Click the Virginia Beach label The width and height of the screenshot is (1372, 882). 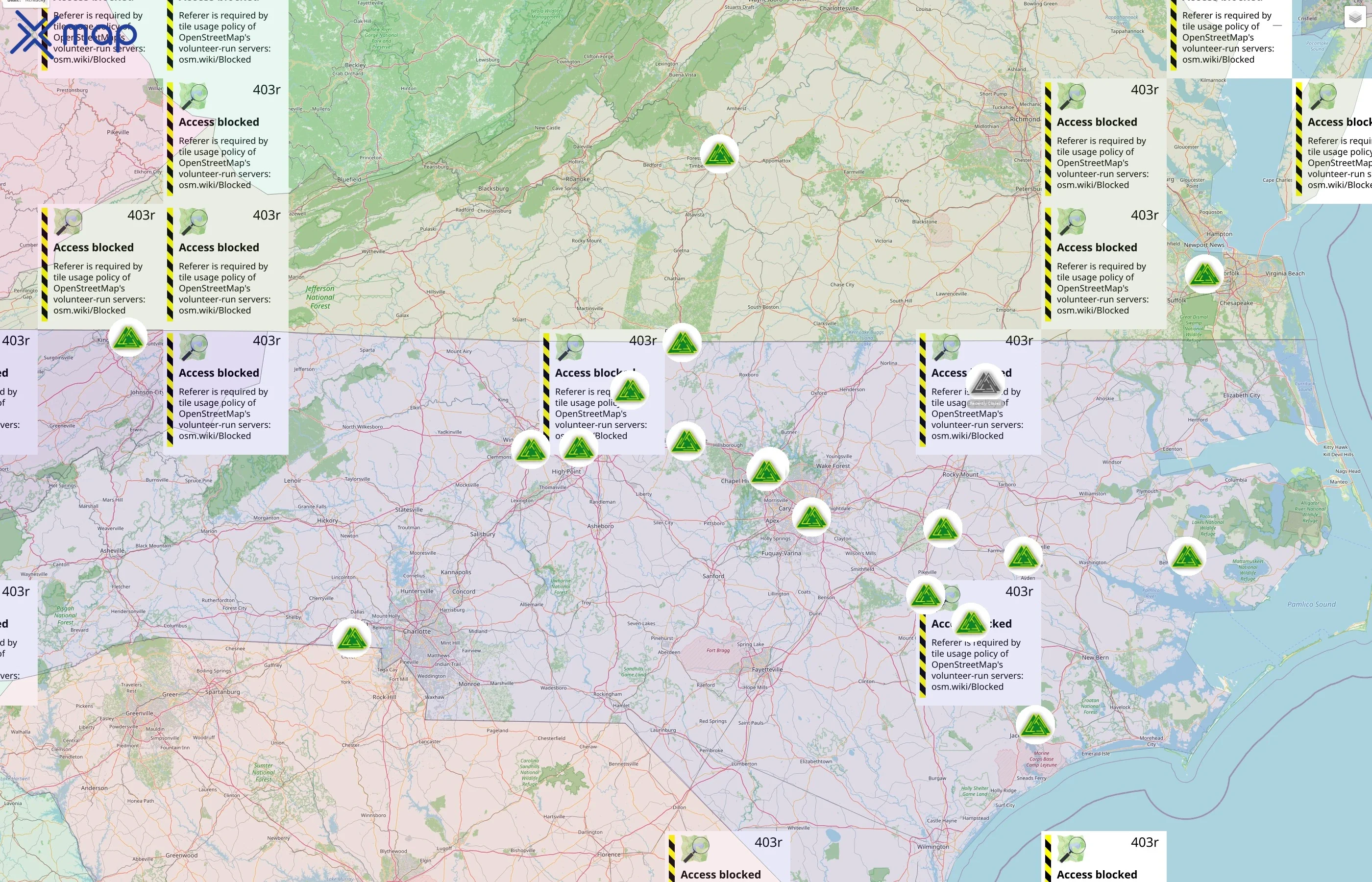[x=1285, y=273]
